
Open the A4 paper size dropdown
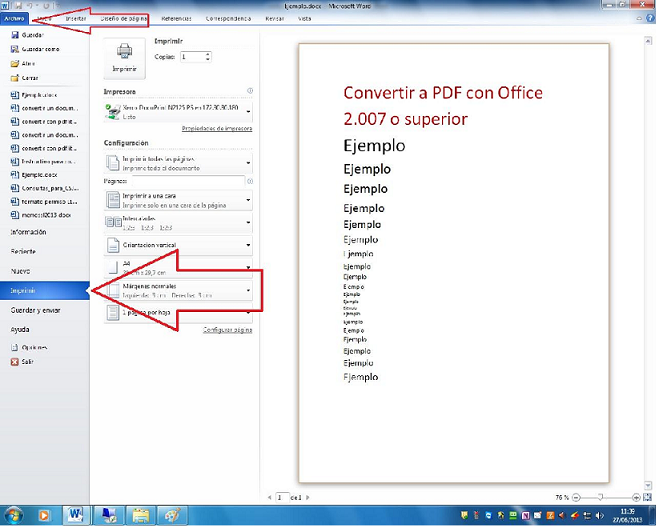(x=178, y=268)
